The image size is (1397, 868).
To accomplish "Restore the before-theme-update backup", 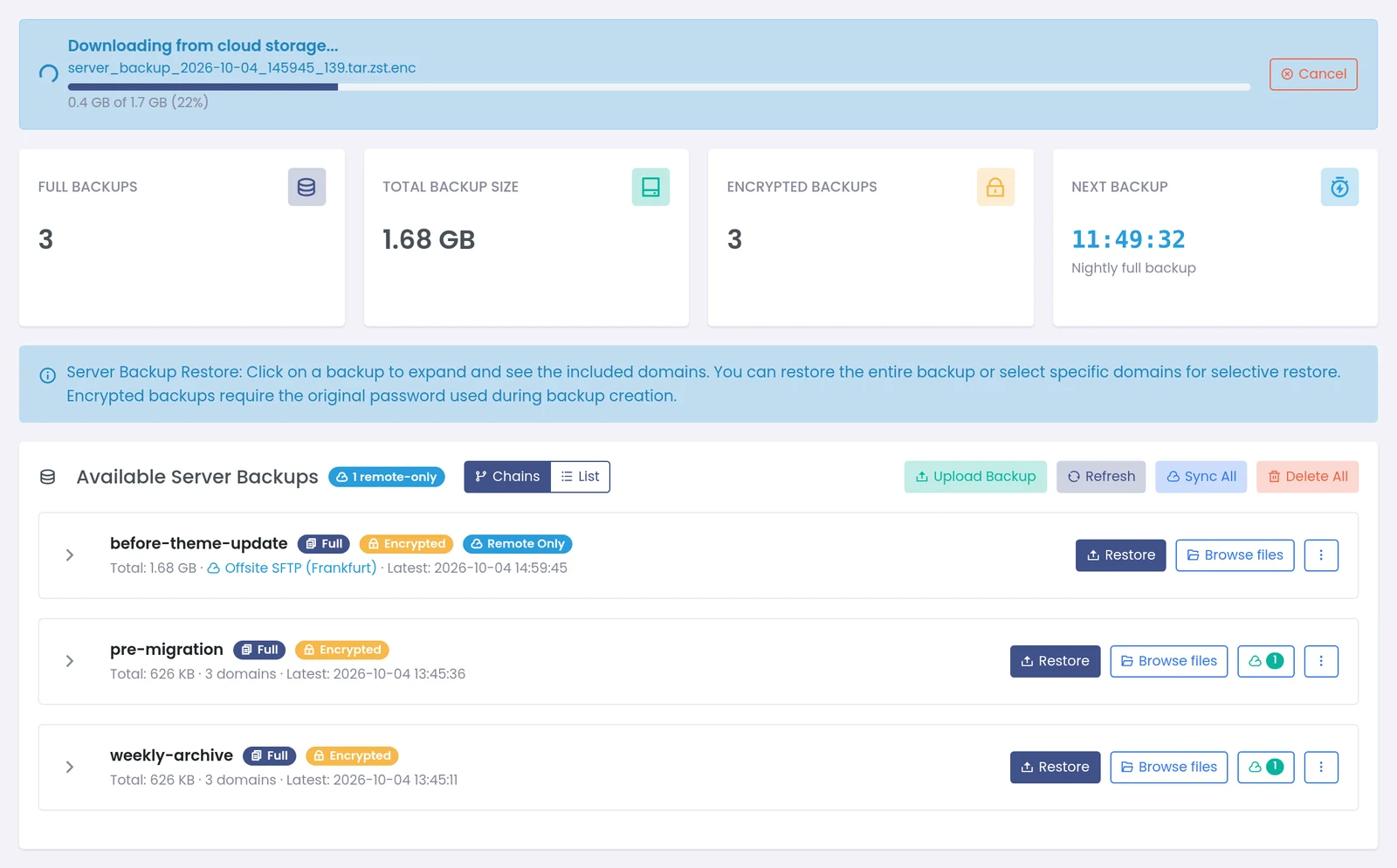I will [1121, 555].
